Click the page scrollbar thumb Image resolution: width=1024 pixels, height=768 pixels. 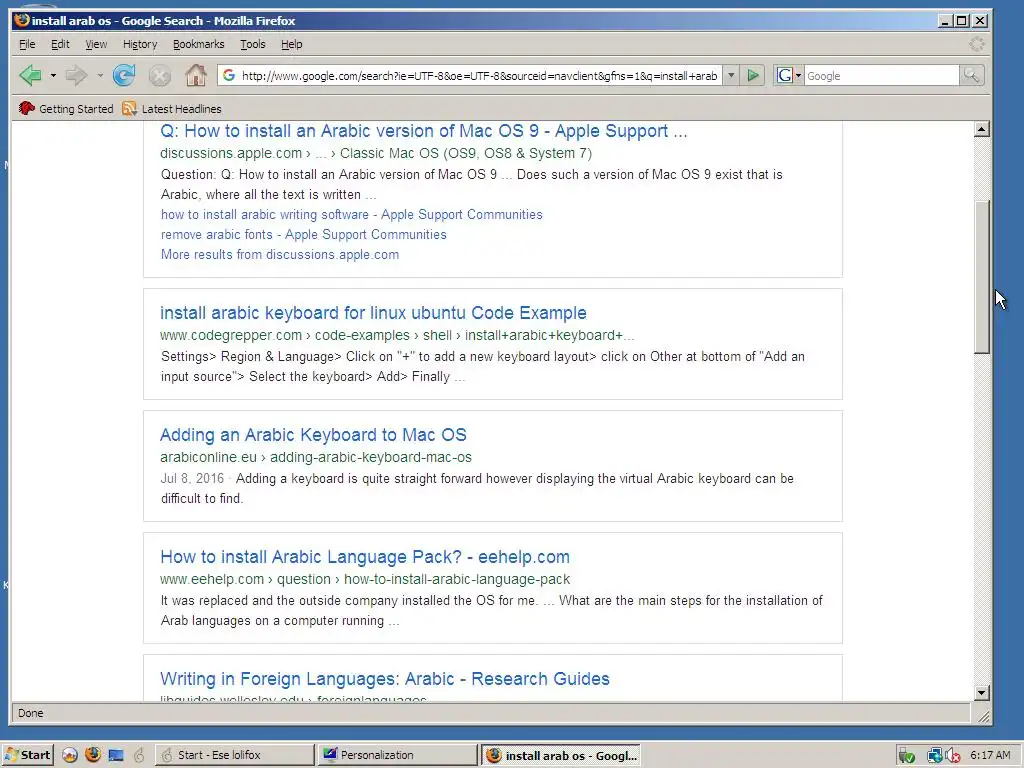click(x=982, y=277)
